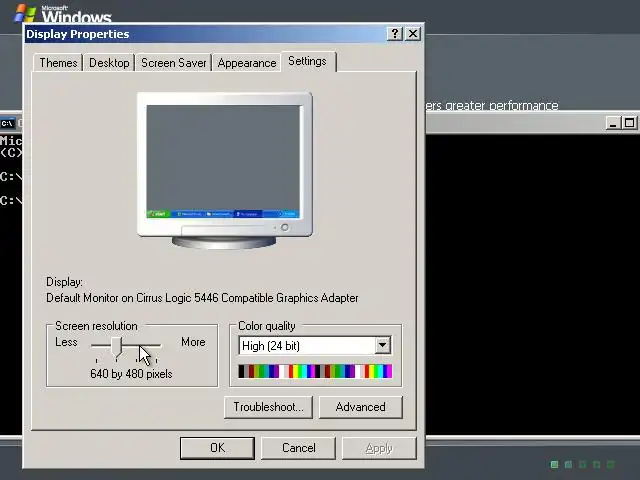Click the command prompt window icon

7,123
